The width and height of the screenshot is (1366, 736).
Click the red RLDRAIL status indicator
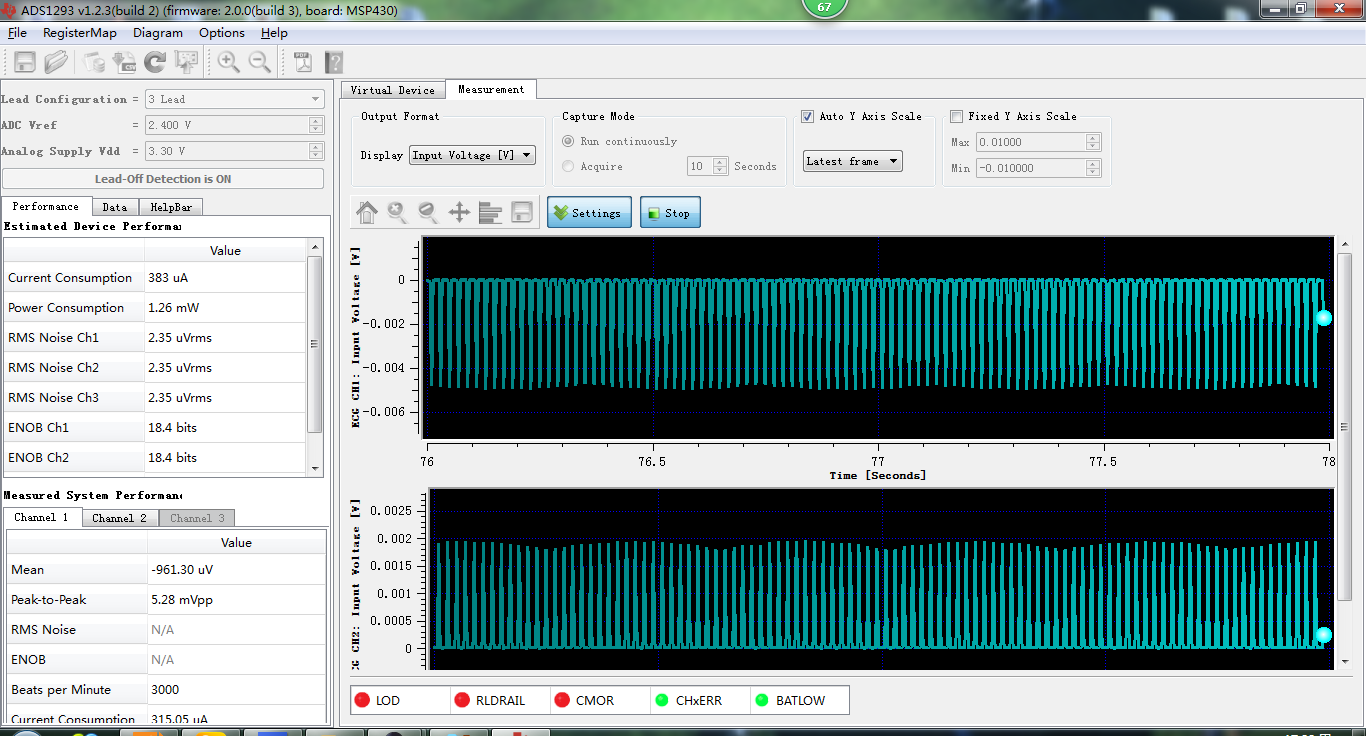[462, 700]
